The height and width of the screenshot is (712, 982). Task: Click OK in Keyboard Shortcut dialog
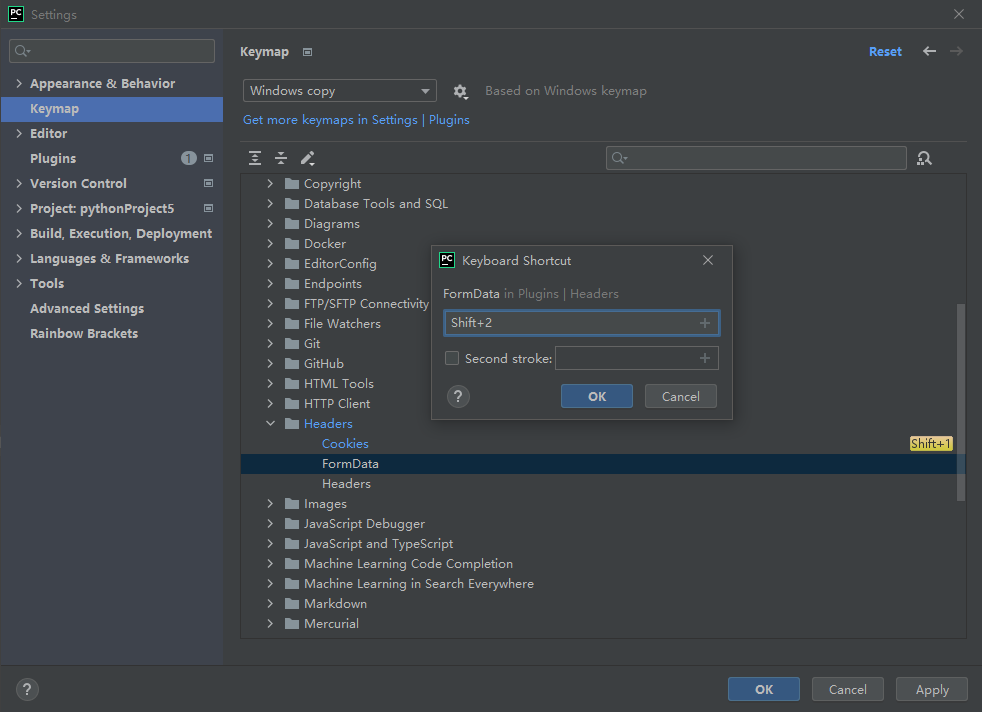[597, 396]
